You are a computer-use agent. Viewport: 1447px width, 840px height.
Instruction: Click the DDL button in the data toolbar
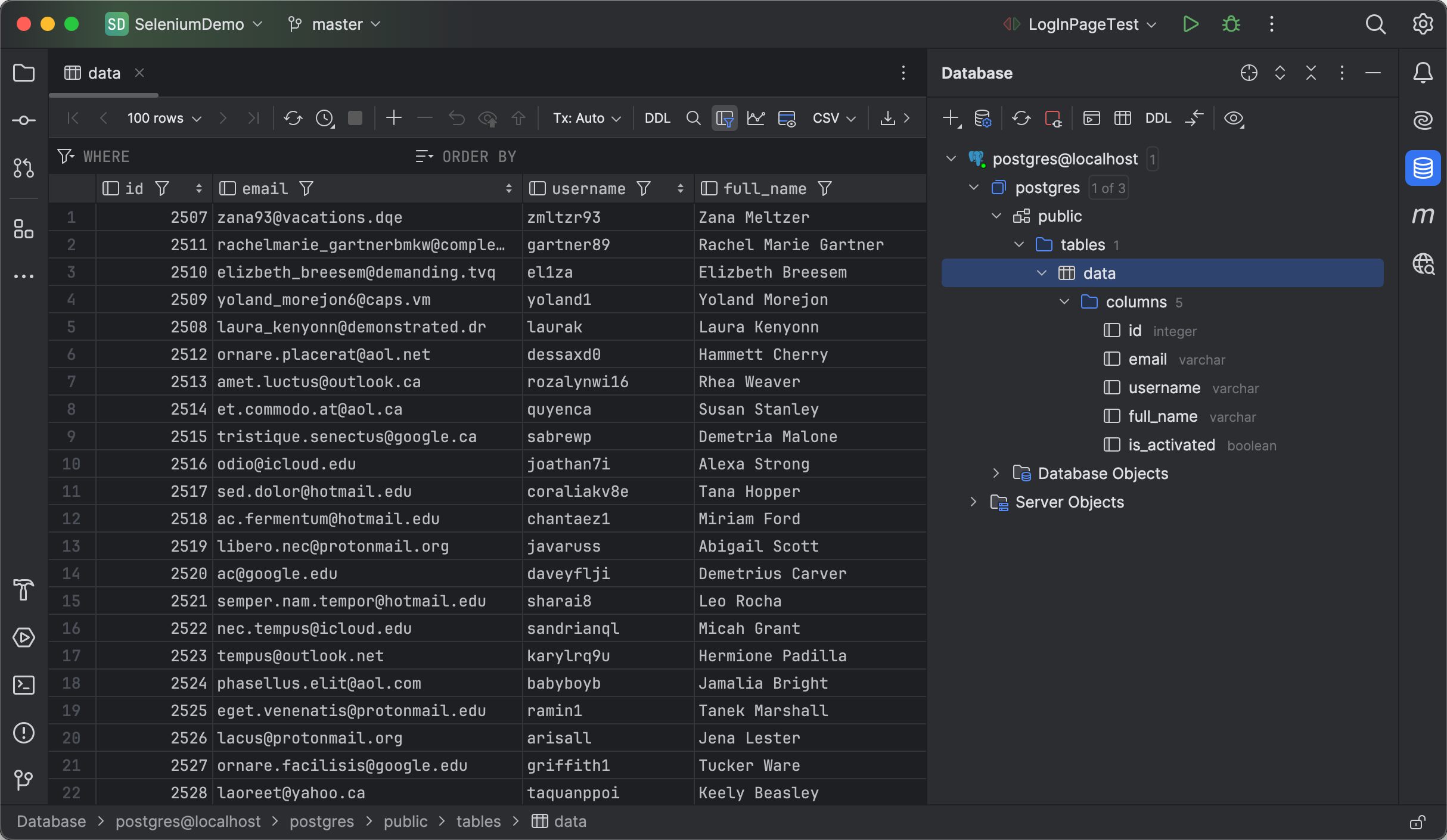657,118
